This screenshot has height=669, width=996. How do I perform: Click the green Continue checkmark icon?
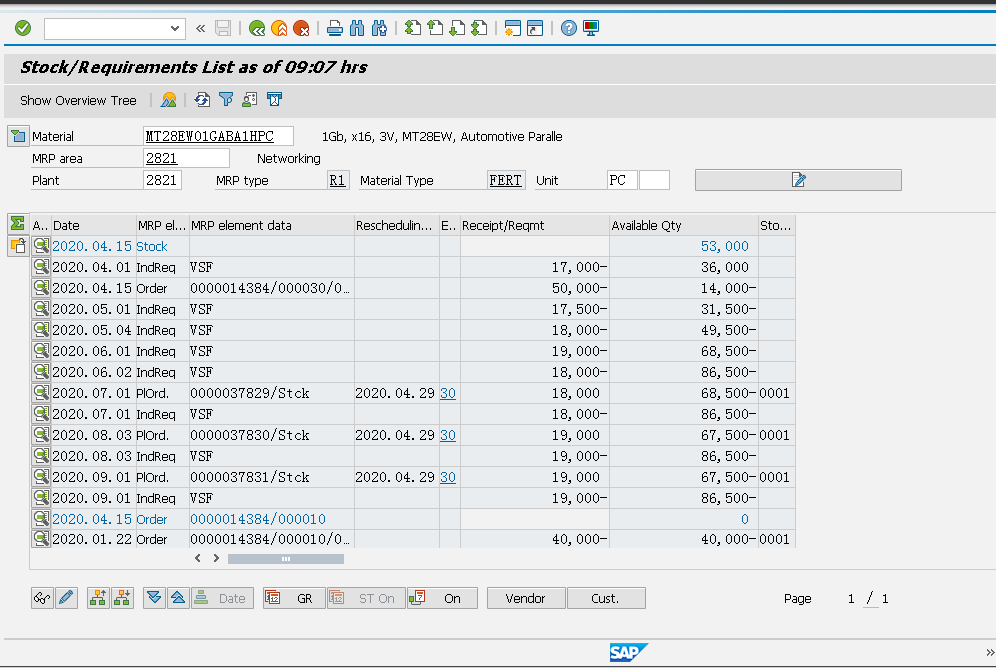click(x=22, y=28)
